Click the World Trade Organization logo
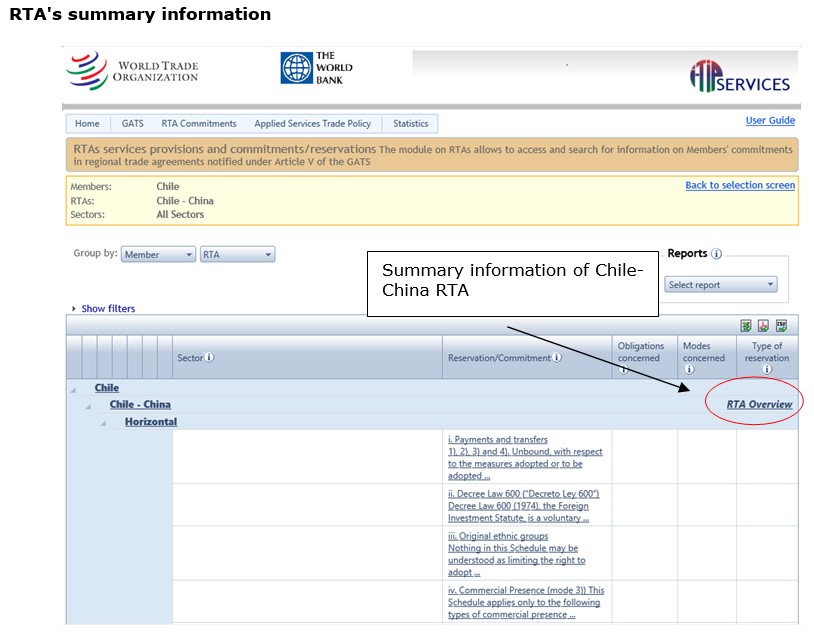 [132, 71]
